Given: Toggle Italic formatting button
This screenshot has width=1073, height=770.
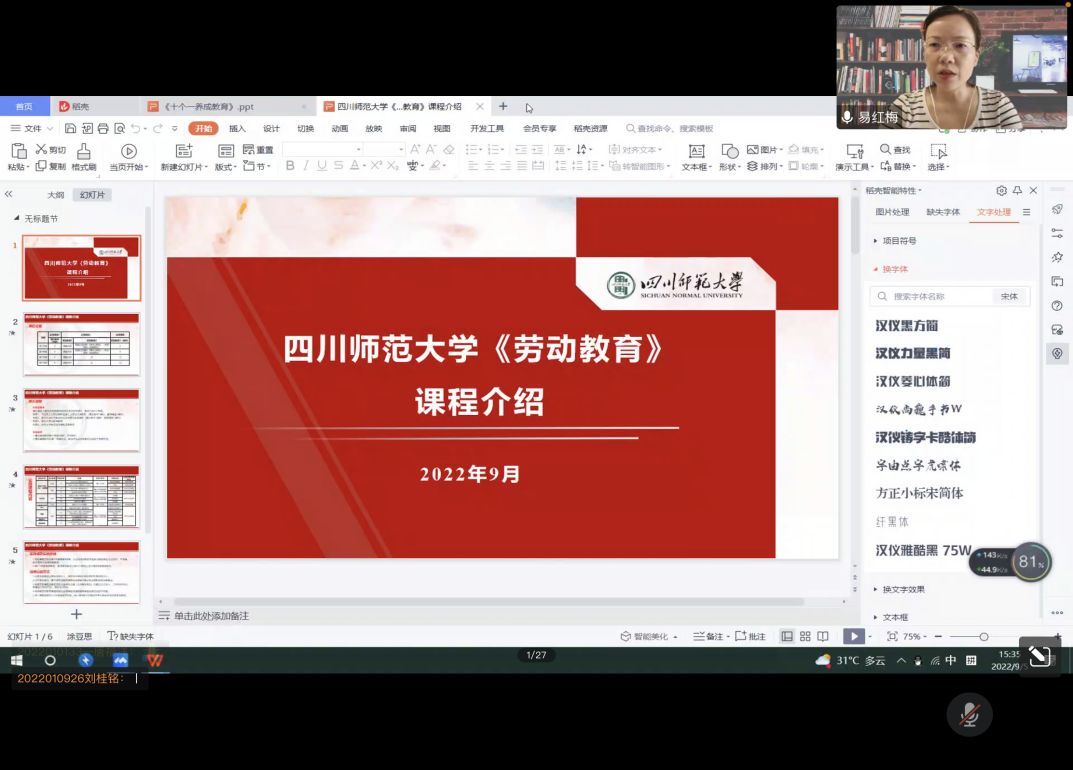Looking at the screenshot, I should 306,166.
